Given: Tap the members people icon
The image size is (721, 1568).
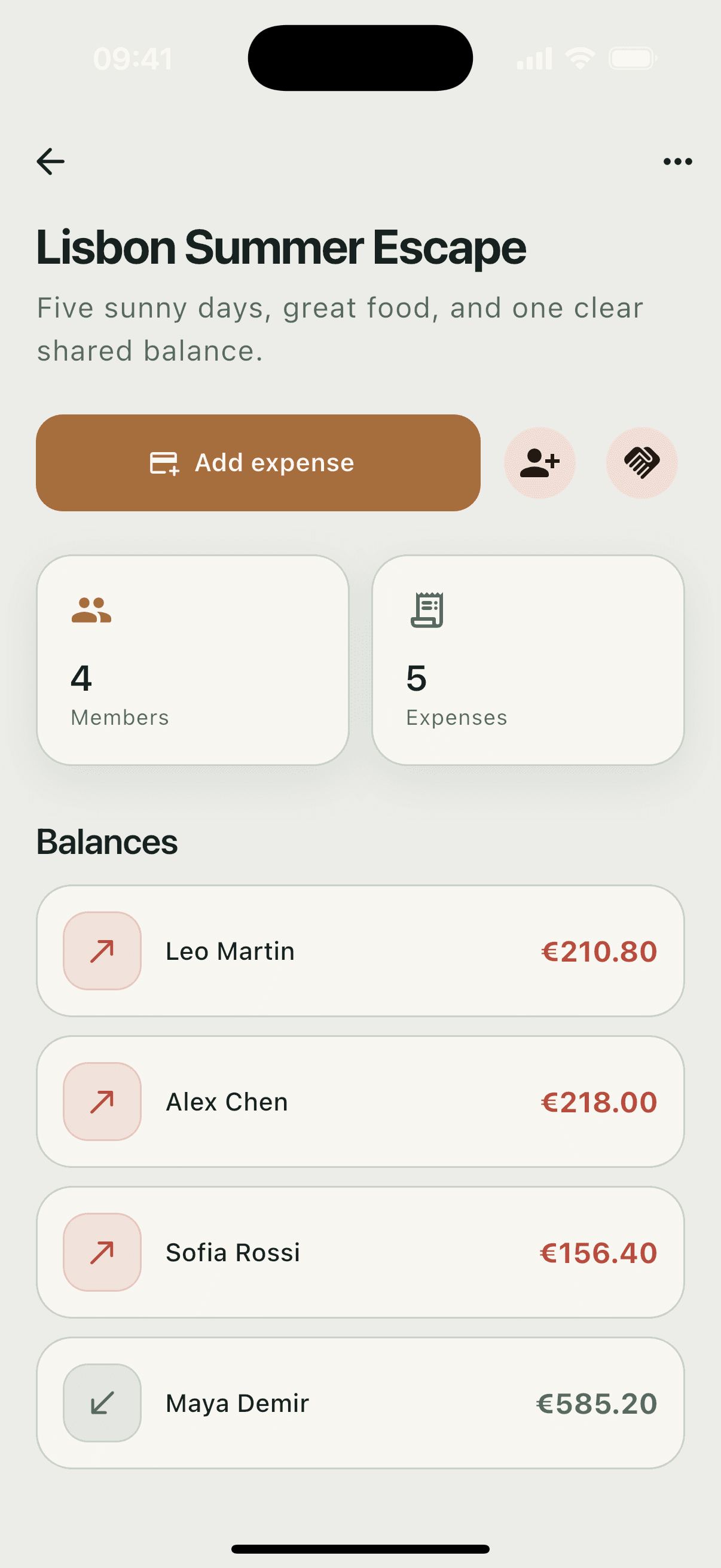Looking at the screenshot, I should pyautogui.click(x=91, y=610).
